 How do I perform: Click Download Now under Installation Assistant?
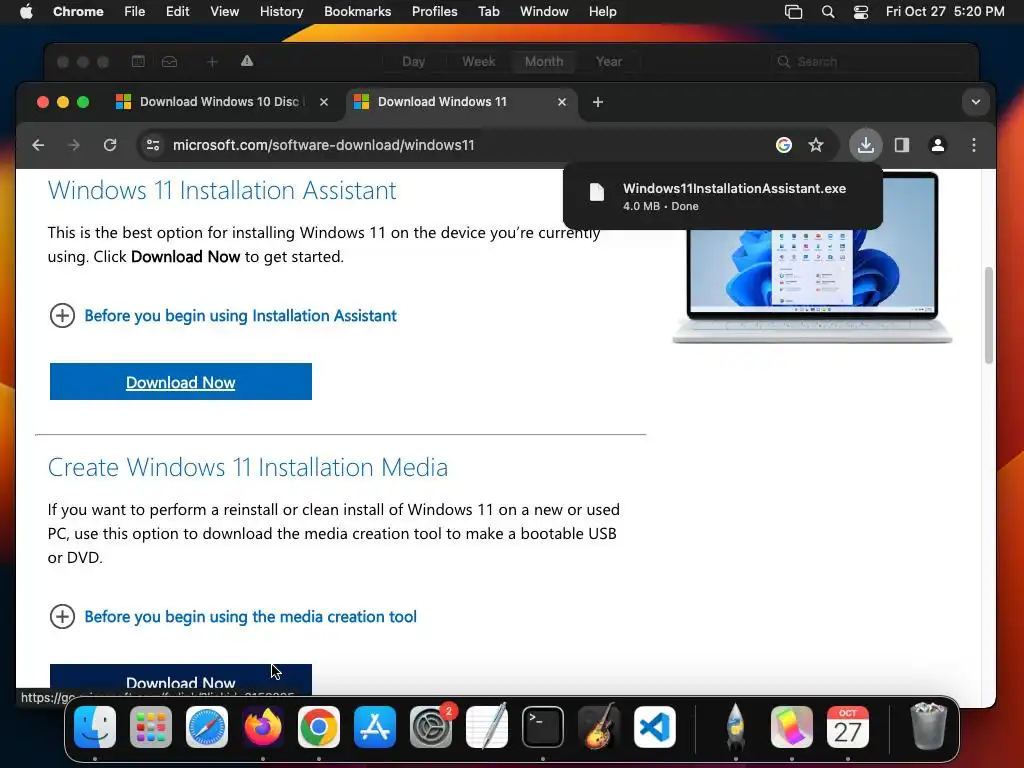click(181, 382)
